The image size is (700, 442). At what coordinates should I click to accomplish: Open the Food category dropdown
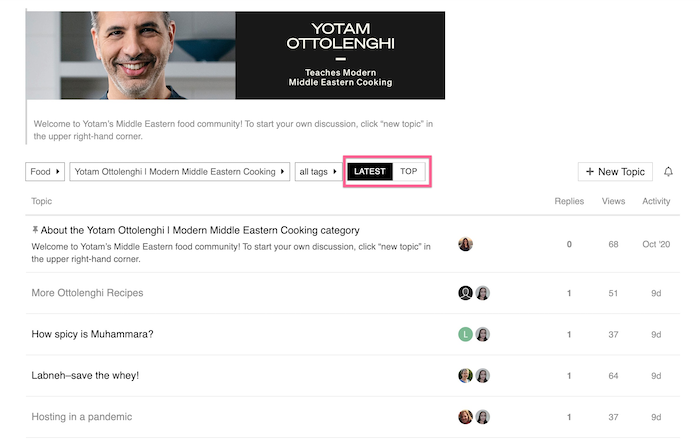tap(45, 171)
